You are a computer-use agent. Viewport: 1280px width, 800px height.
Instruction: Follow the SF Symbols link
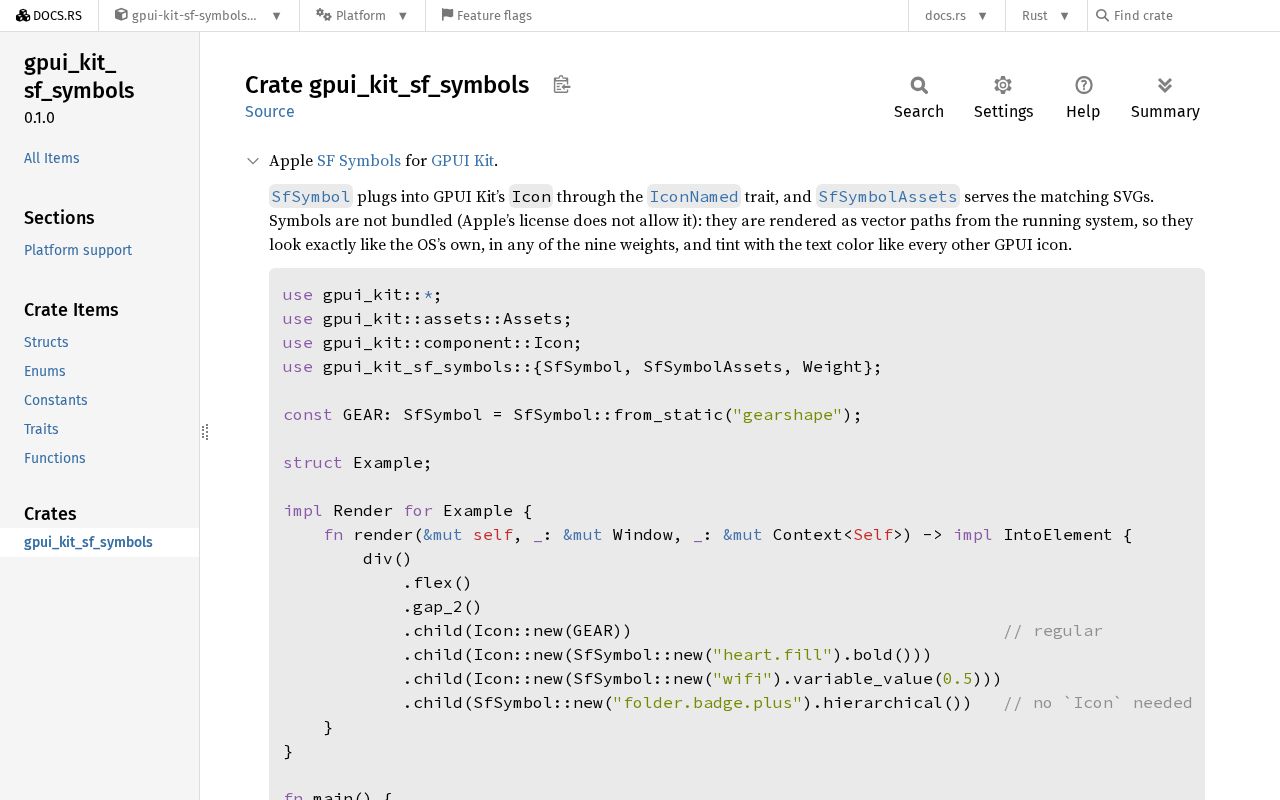click(359, 161)
